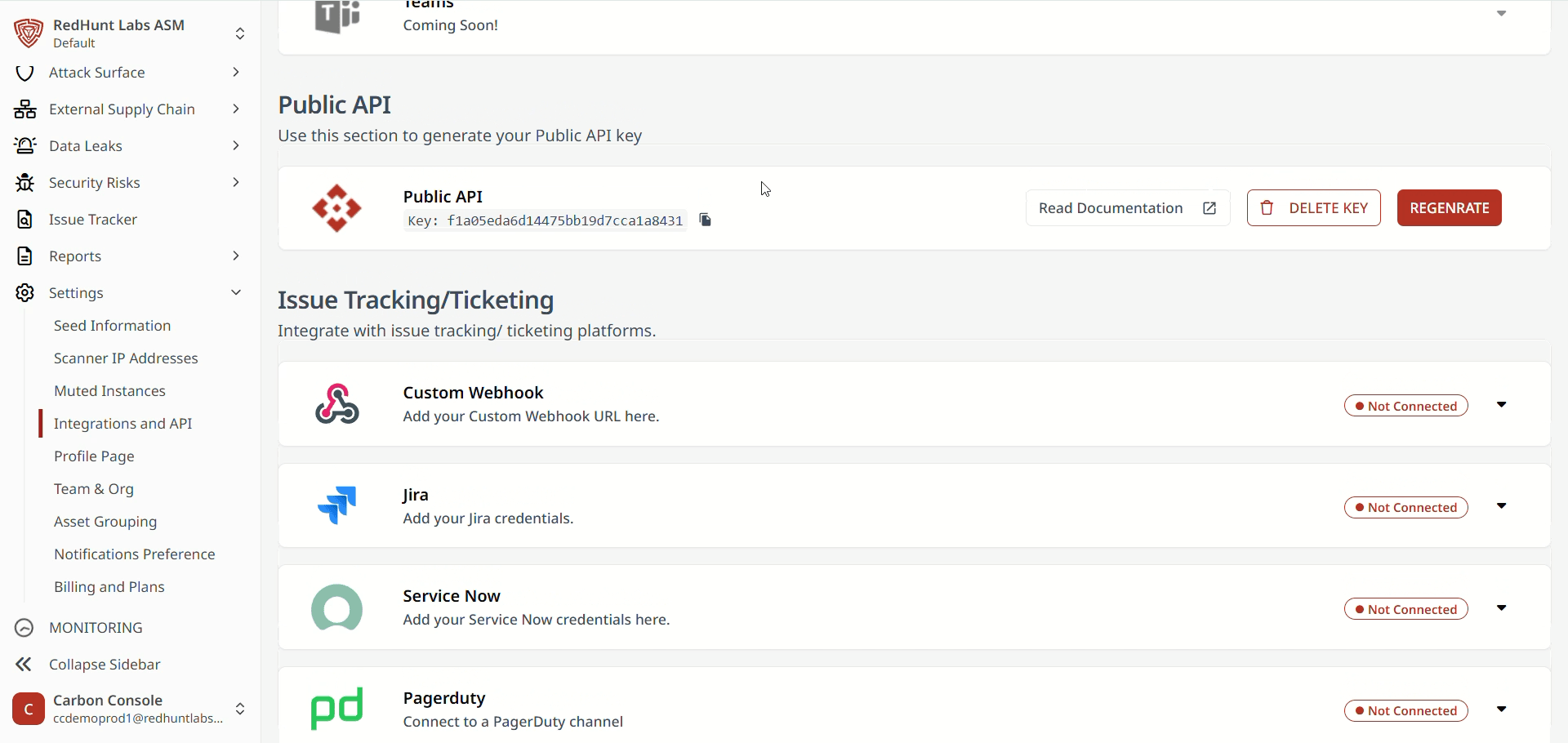Click the External Supply Chain network icon
The image size is (1568, 743).
click(x=24, y=109)
